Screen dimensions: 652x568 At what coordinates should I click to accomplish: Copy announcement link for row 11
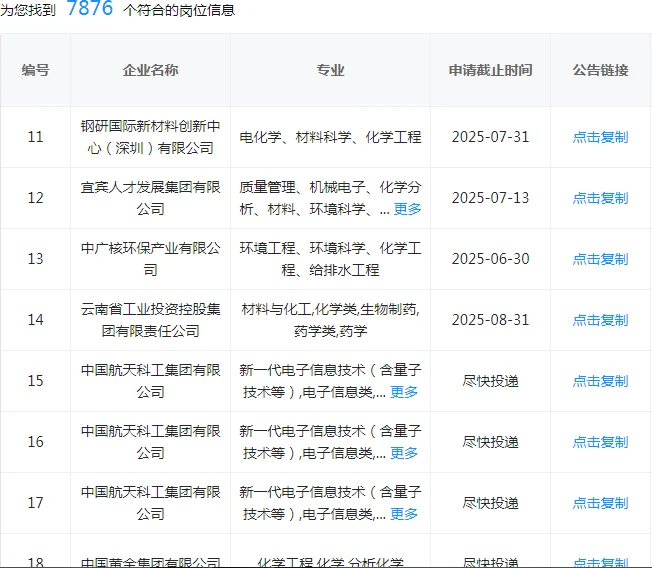[x=600, y=137]
